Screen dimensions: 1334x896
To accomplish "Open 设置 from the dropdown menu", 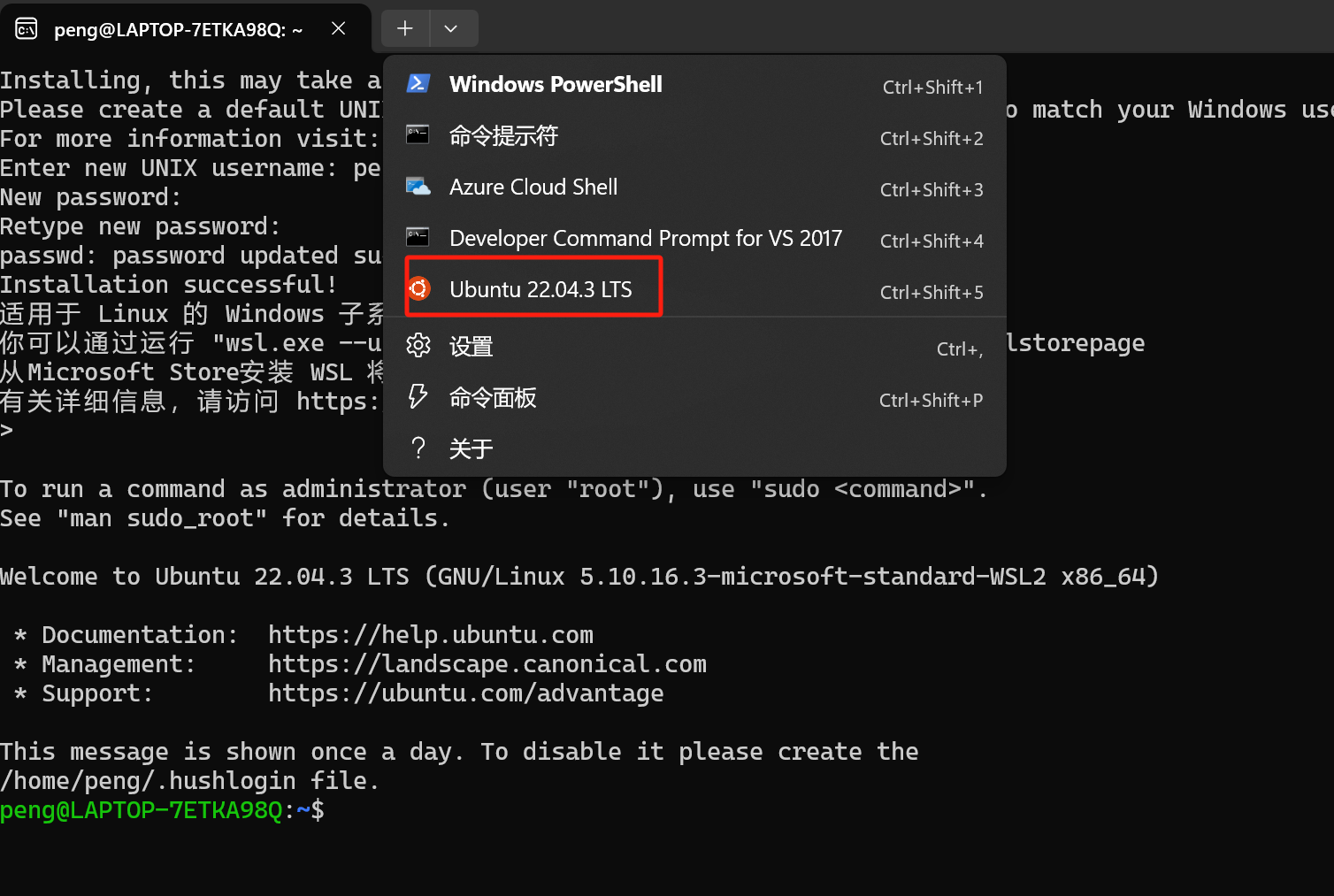I will (470, 346).
